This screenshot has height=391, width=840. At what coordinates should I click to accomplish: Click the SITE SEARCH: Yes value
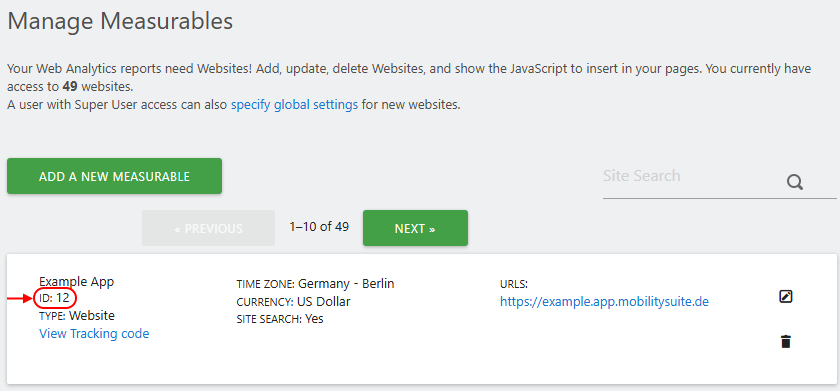[x=280, y=319]
